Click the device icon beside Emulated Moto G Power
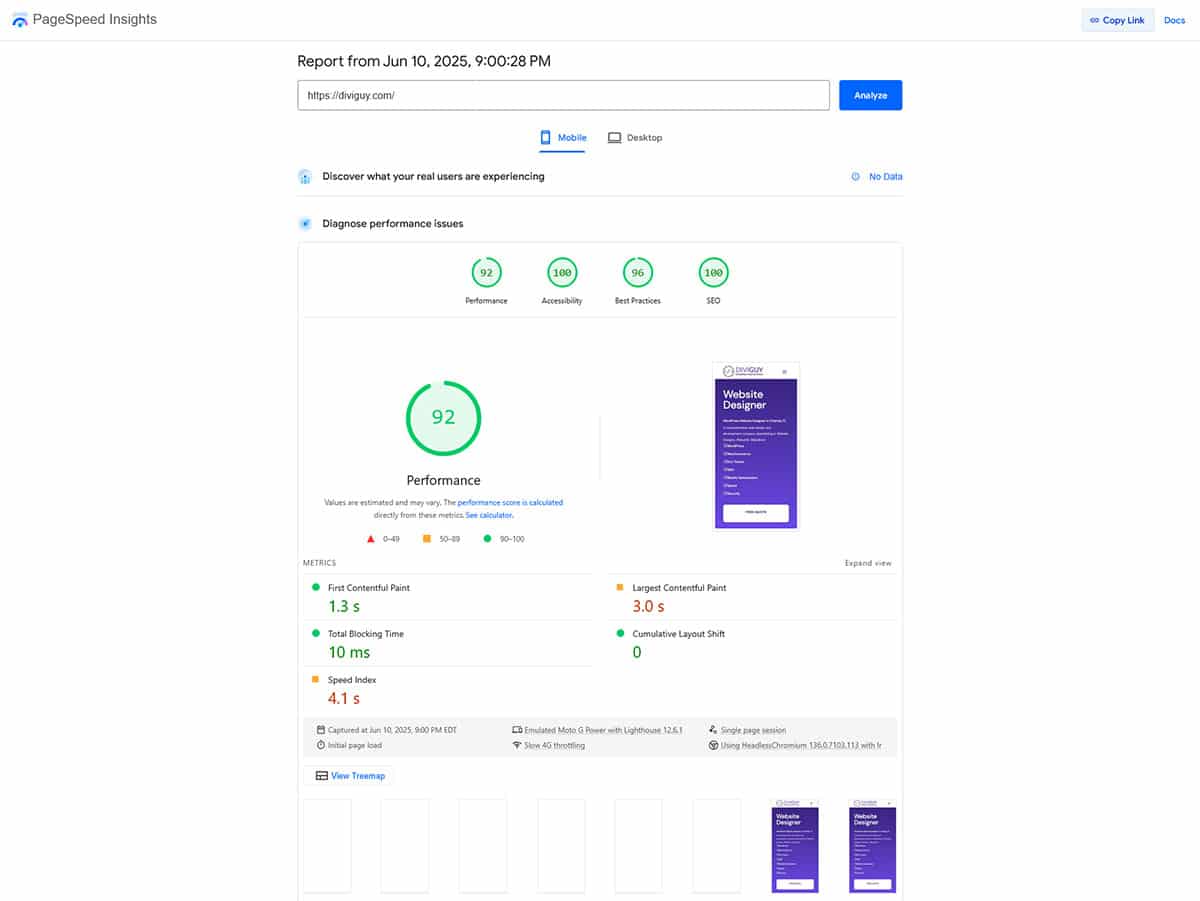This screenshot has height=901, width=1200. (x=517, y=730)
